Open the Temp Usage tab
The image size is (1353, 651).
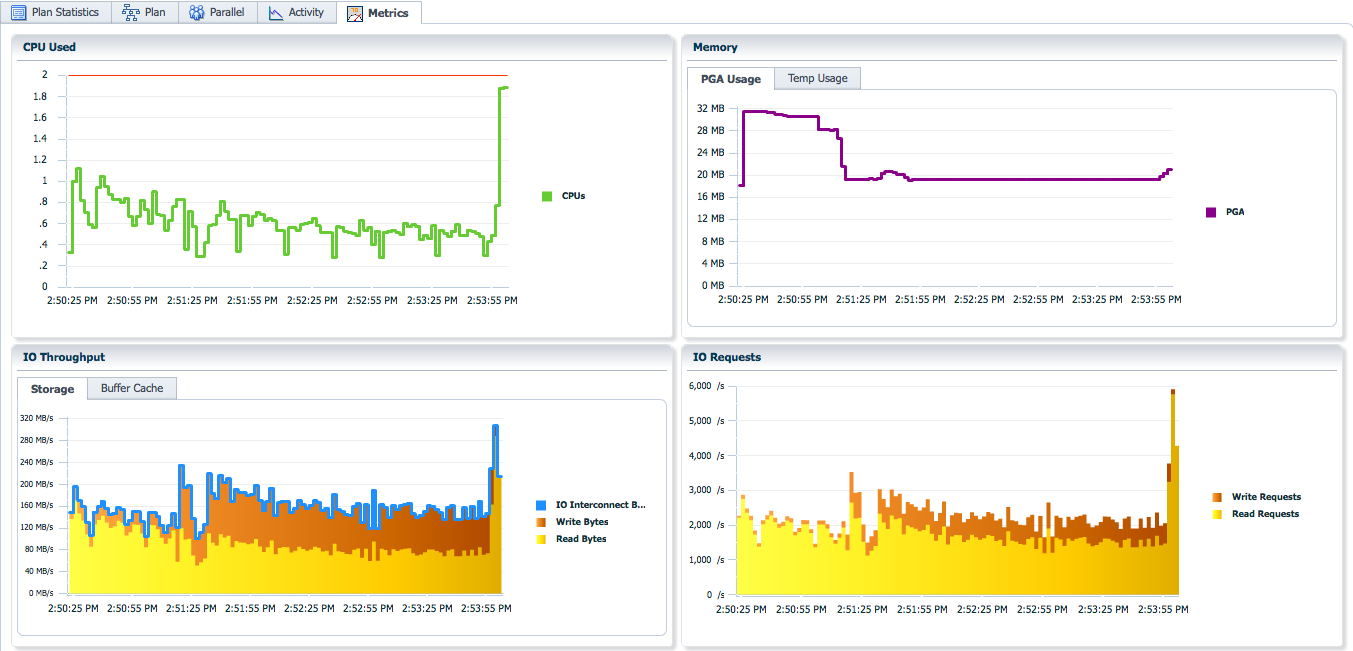point(817,78)
